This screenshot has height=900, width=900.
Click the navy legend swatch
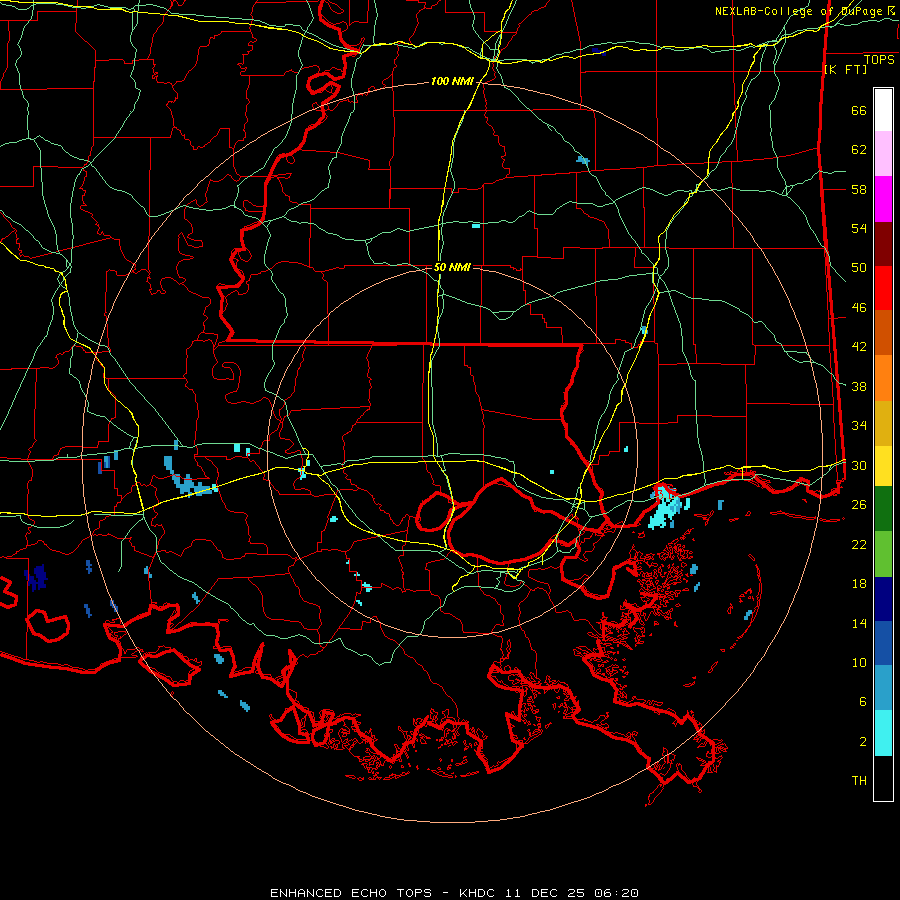pyautogui.click(x=883, y=599)
